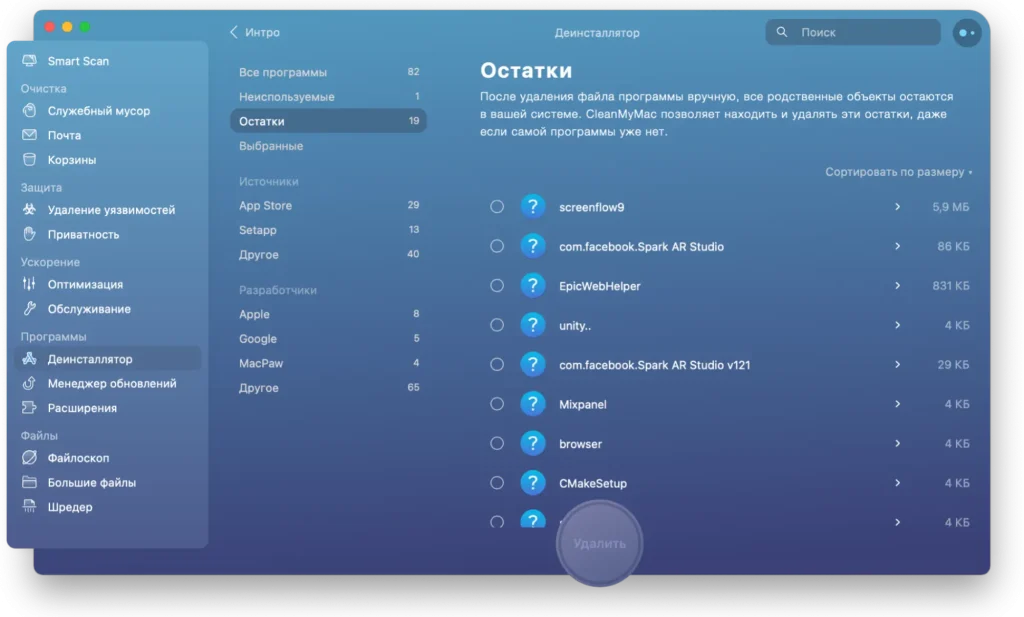The image size is (1024, 617).
Task: Open Приватность hand icon in sidebar
Action: pos(29,235)
